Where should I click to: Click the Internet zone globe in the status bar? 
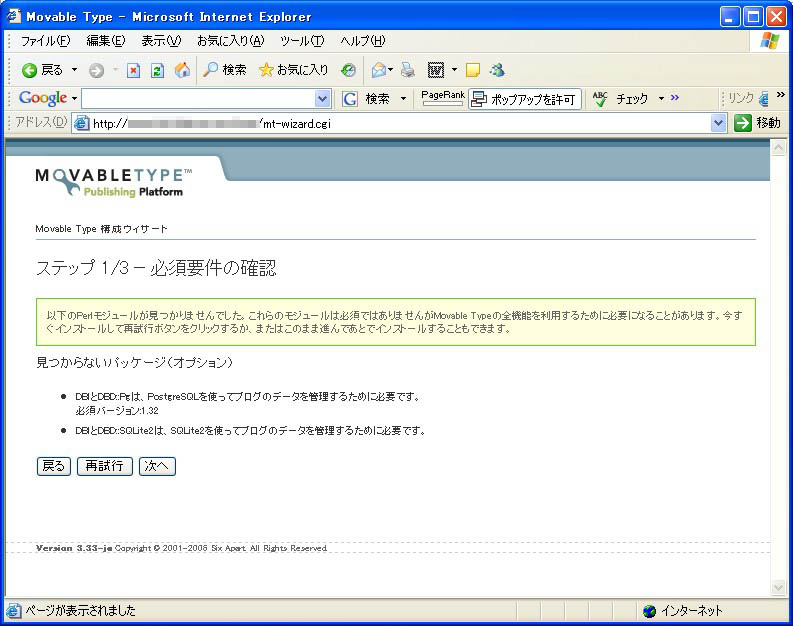tap(649, 611)
